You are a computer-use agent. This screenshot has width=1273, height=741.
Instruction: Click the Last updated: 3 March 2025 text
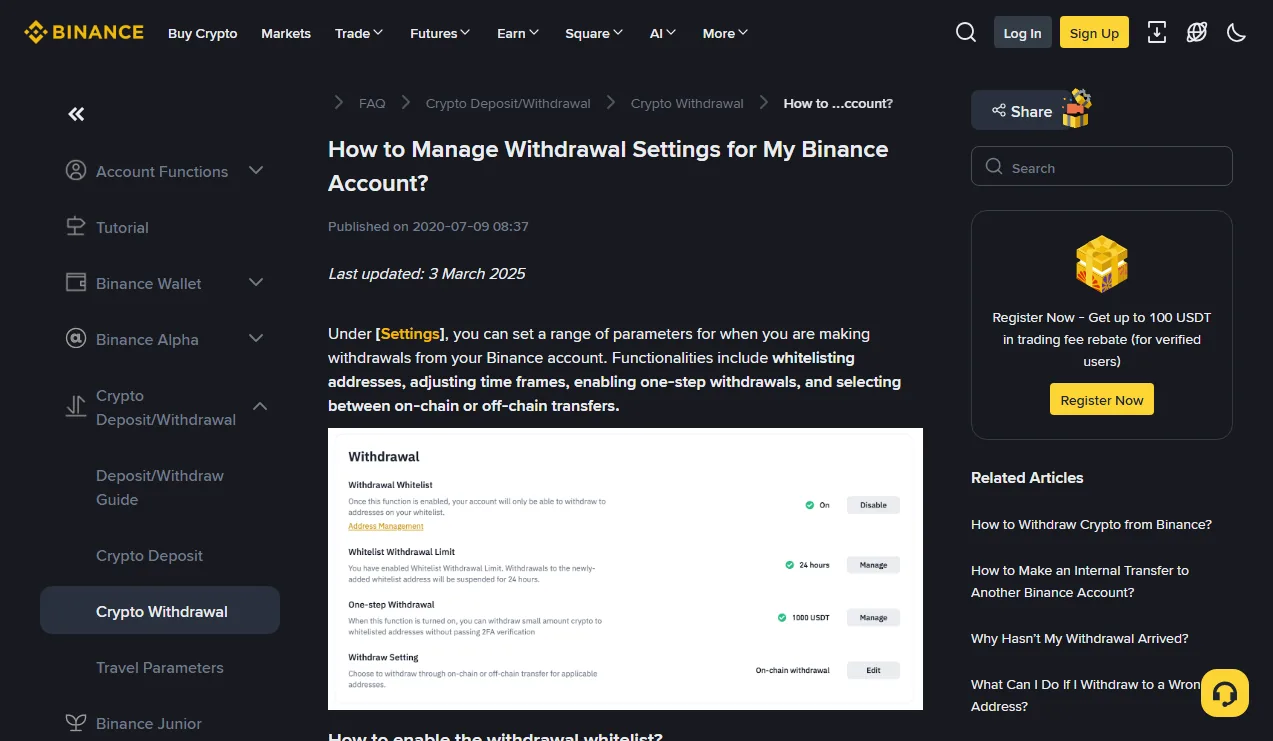[x=426, y=273]
